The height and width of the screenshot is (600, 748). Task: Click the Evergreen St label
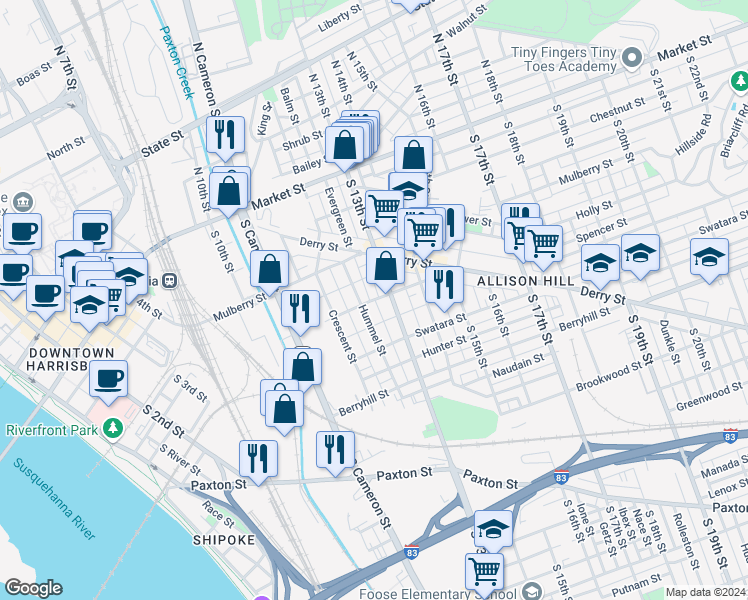338,217
